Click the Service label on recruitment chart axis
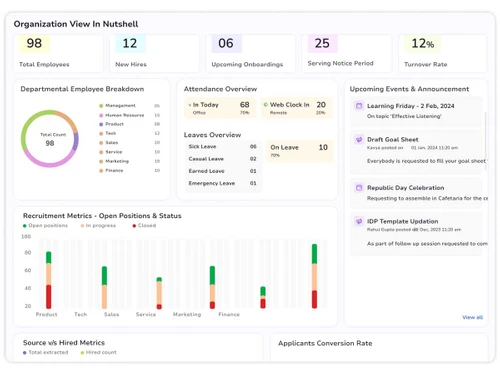This screenshot has width=500, height=375. [x=146, y=314]
